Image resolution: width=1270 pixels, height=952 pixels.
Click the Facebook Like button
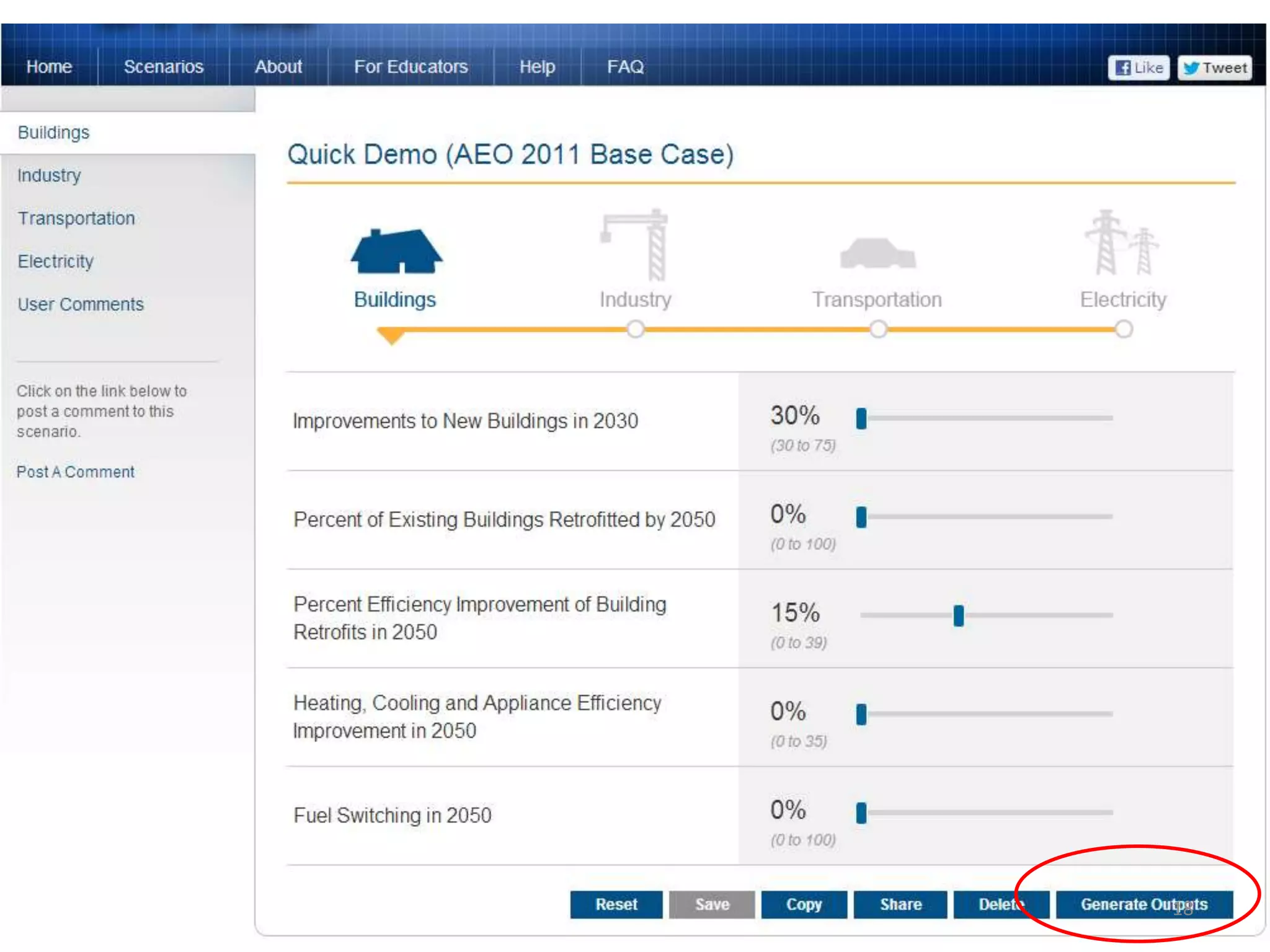tap(1139, 68)
